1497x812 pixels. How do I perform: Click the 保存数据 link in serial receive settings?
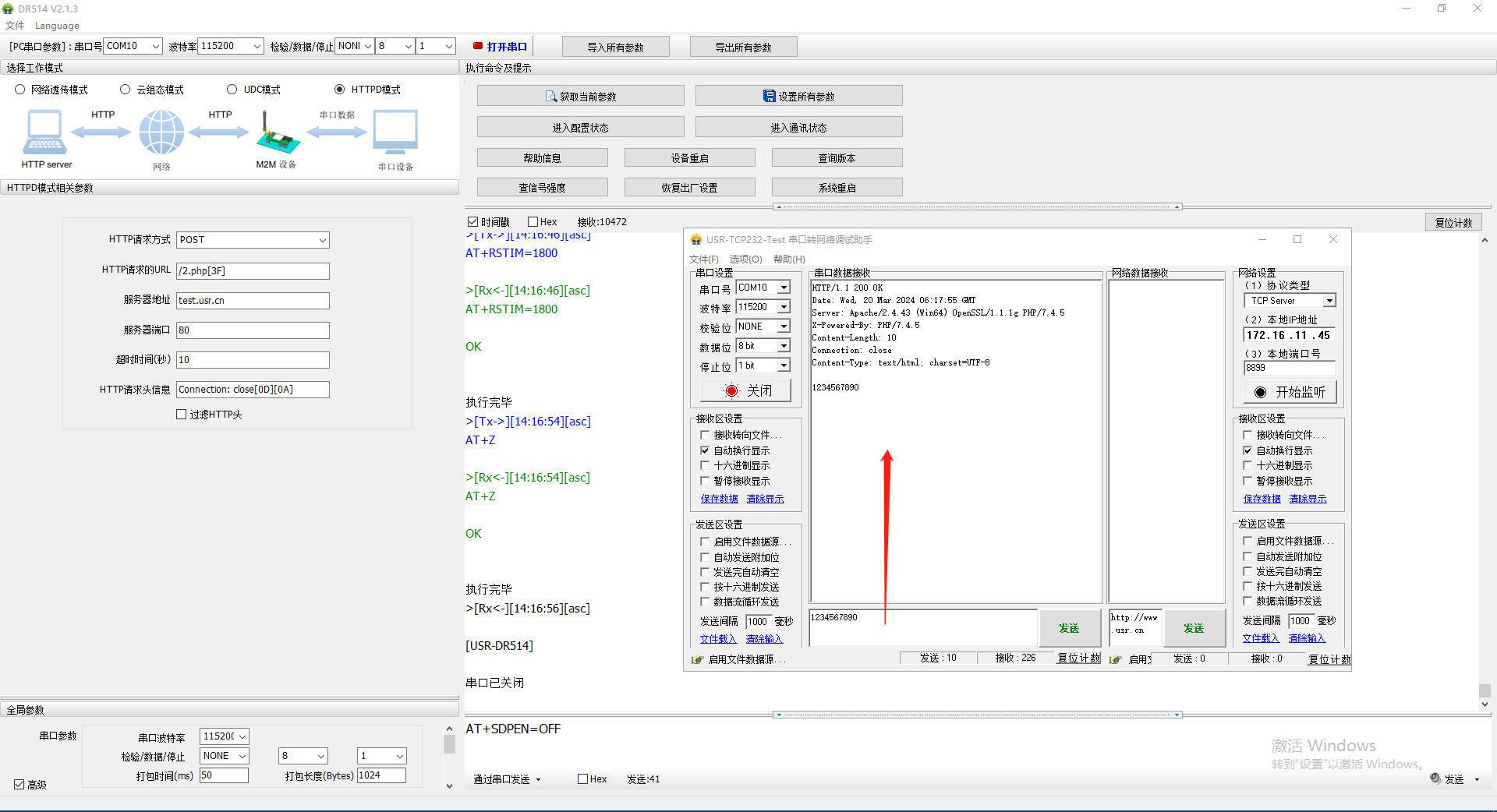click(719, 499)
